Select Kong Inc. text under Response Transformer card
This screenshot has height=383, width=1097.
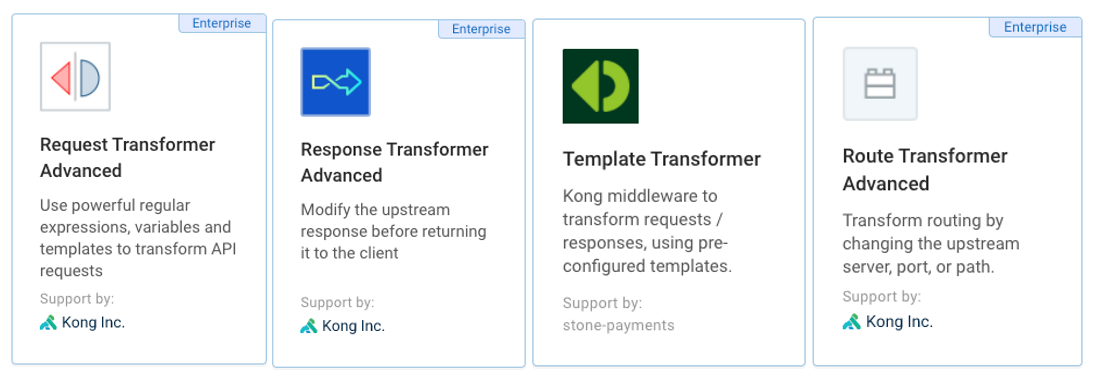[x=353, y=326]
